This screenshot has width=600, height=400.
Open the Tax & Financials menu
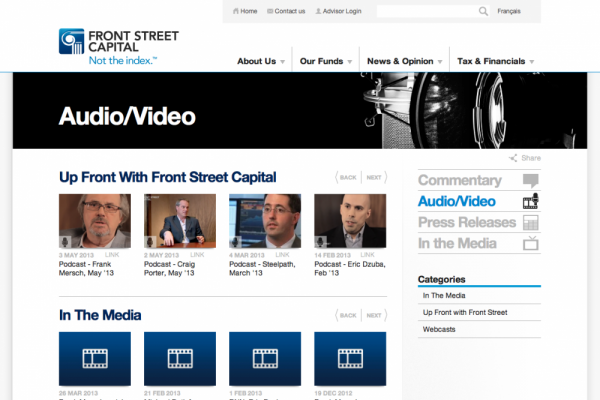[x=496, y=61]
